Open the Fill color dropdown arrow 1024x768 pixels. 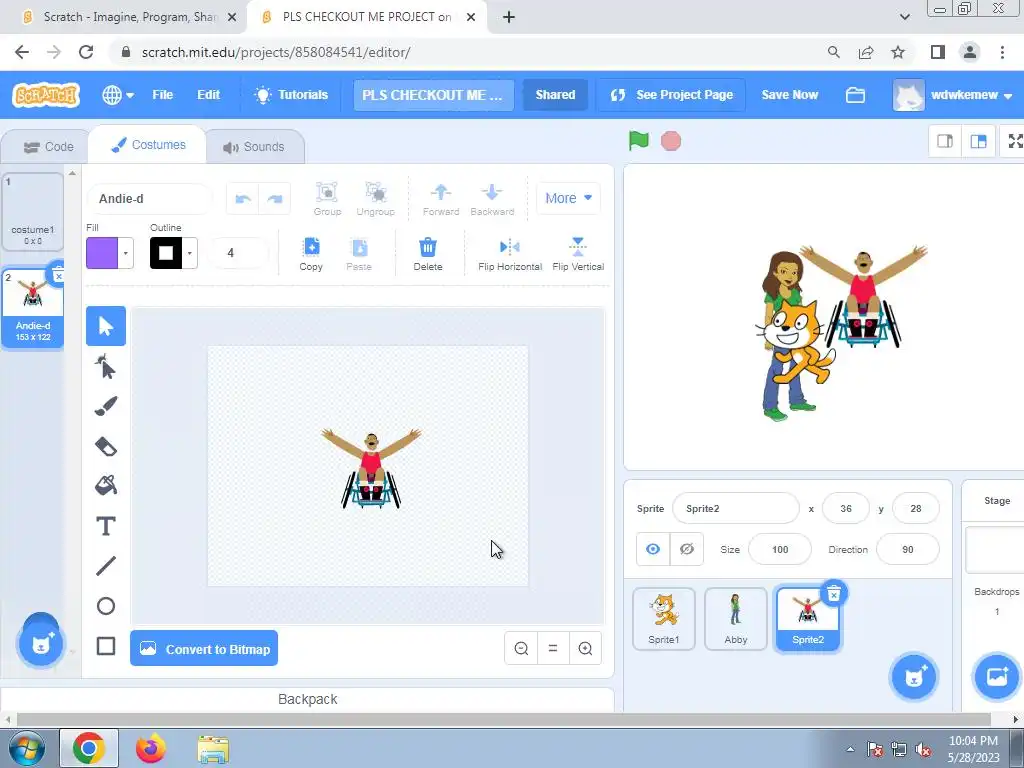pos(126,253)
